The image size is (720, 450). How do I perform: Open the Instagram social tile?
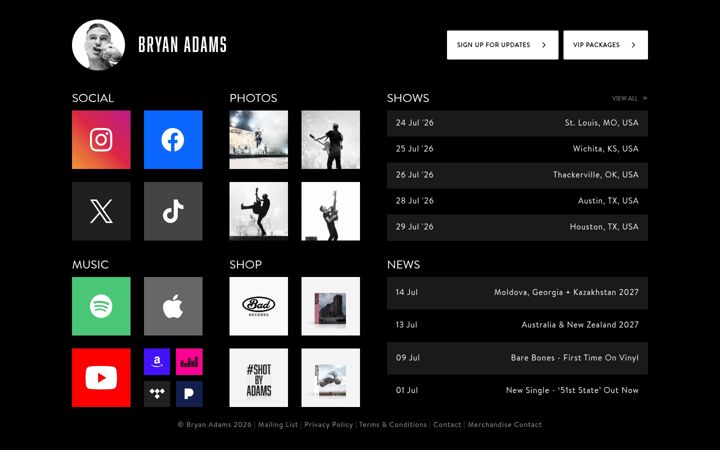(101, 140)
